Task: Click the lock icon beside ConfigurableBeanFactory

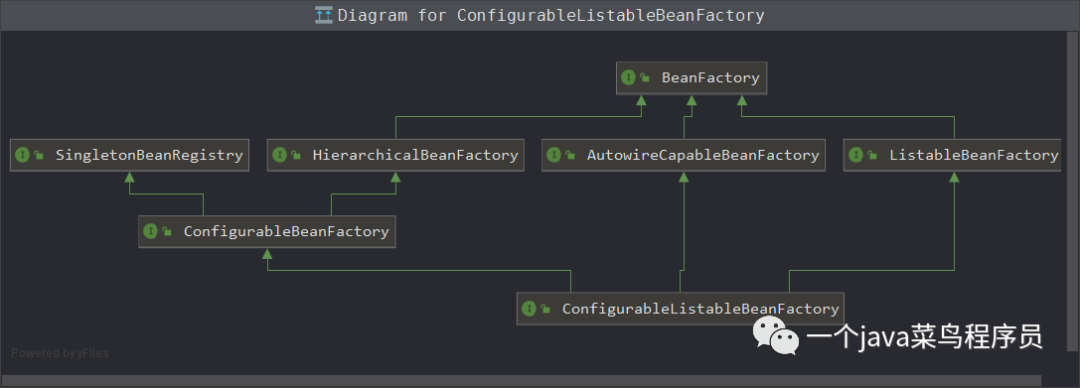Action: point(167,232)
